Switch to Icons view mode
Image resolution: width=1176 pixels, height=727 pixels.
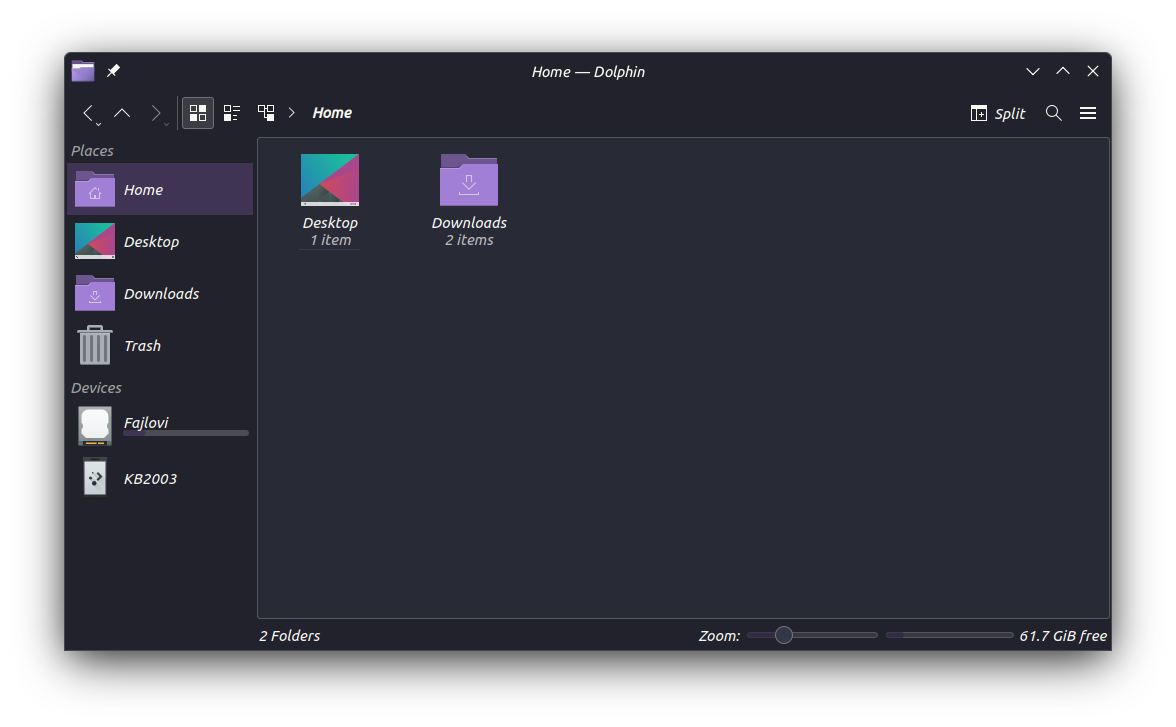point(198,113)
